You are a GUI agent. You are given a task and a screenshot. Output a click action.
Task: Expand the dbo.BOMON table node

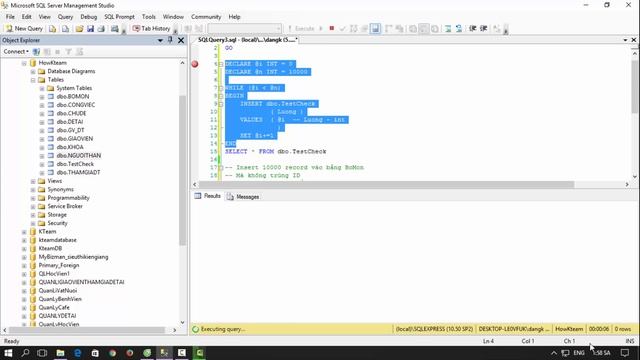(42, 97)
